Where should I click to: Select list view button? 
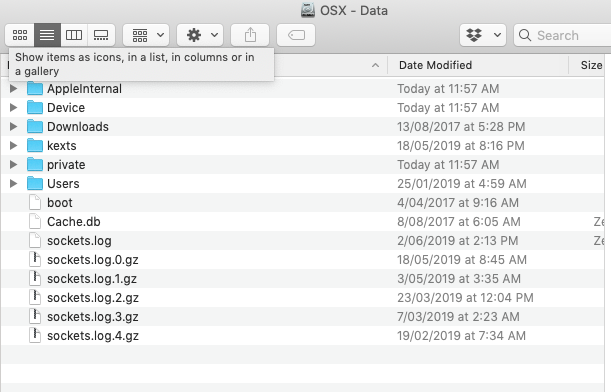pos(47,35)
